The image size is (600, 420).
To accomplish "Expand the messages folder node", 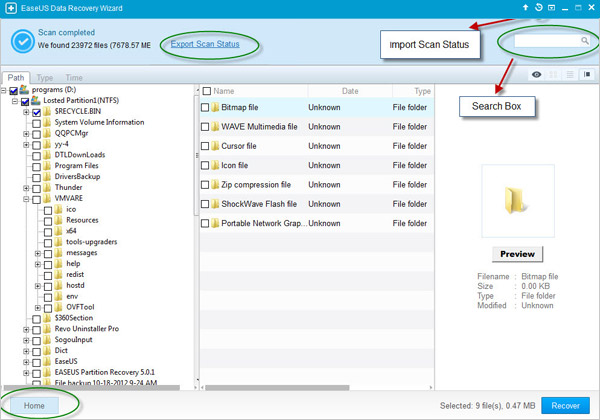I will [x=37, y=253].
